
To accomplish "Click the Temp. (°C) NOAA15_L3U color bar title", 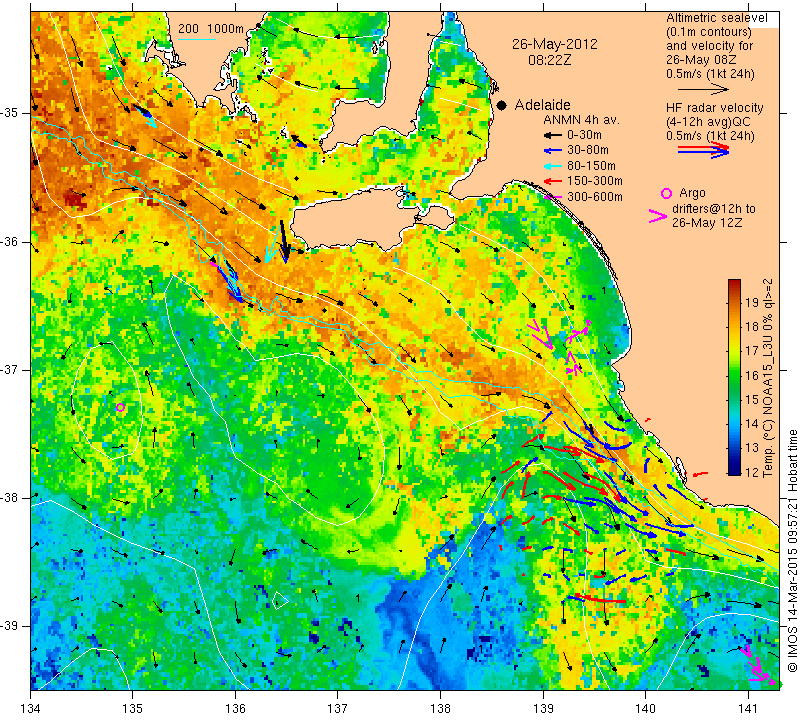I will tap(768, 378).
